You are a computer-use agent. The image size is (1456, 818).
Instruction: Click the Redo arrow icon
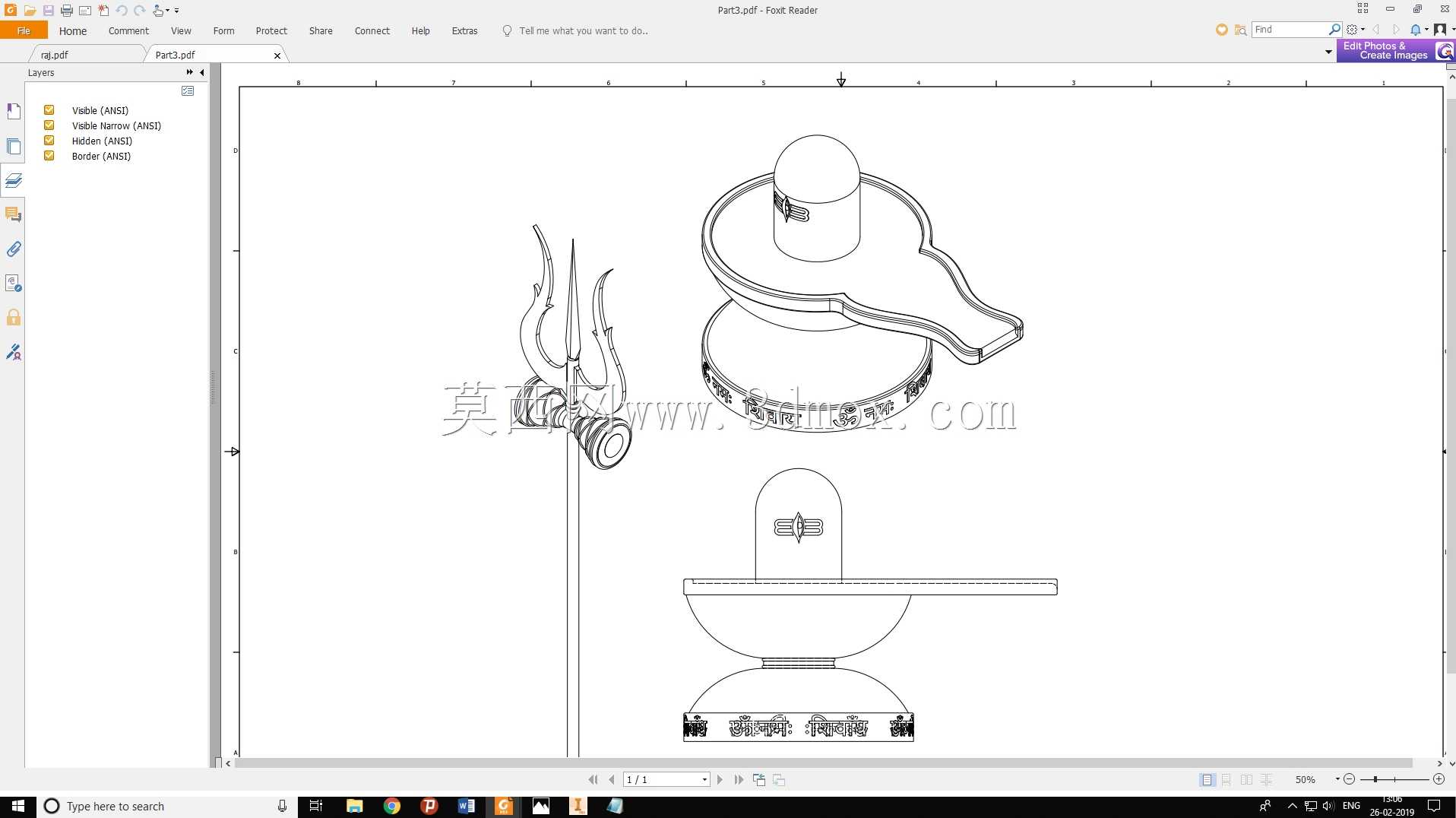(140, 11)
